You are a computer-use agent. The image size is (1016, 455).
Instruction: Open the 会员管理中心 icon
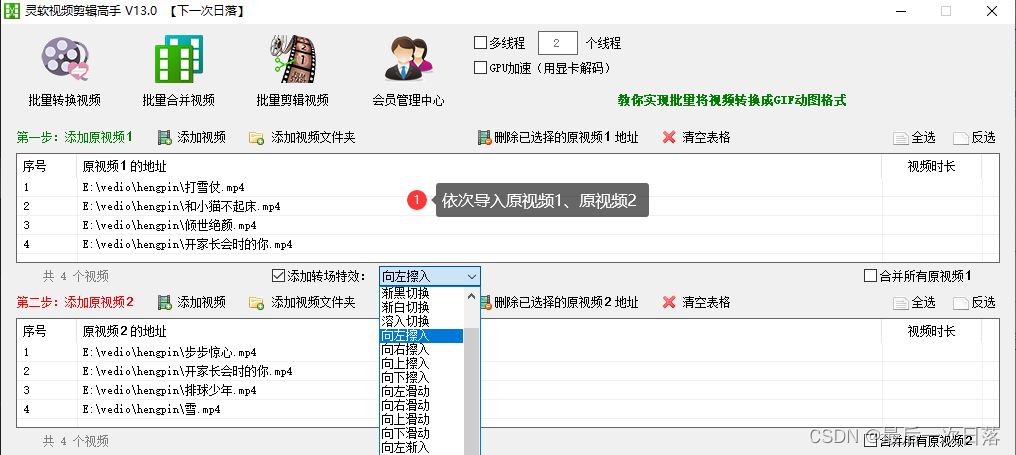coord(408,58)
